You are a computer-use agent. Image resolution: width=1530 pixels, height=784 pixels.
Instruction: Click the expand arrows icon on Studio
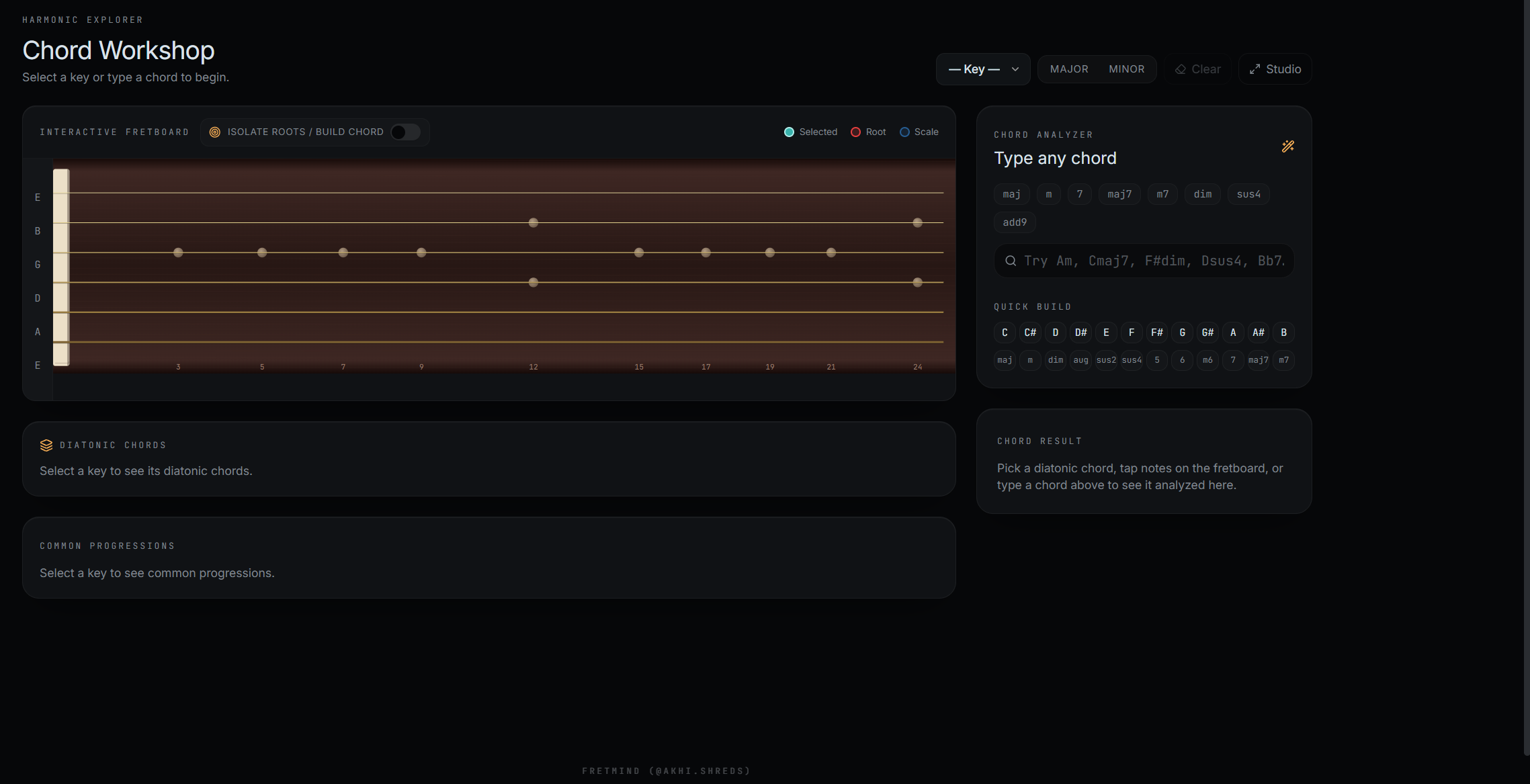tap(1255, 69)
